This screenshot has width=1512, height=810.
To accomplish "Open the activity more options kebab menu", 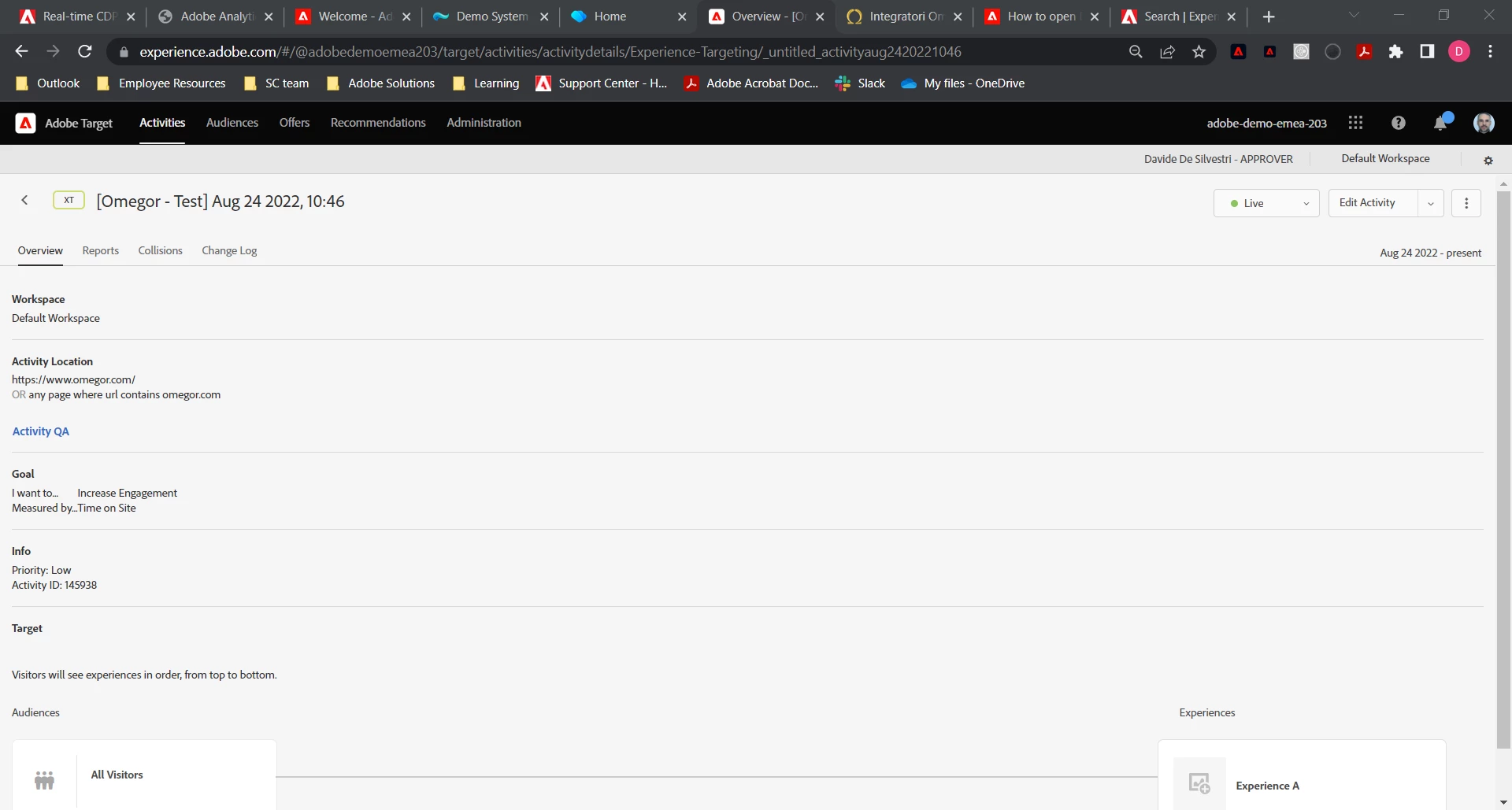I will [x=1466, y=203].
